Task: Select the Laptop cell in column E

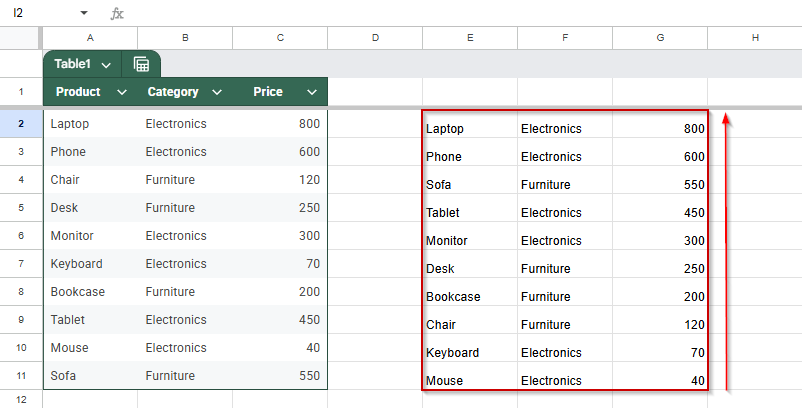Action: [x=470, y=124]
